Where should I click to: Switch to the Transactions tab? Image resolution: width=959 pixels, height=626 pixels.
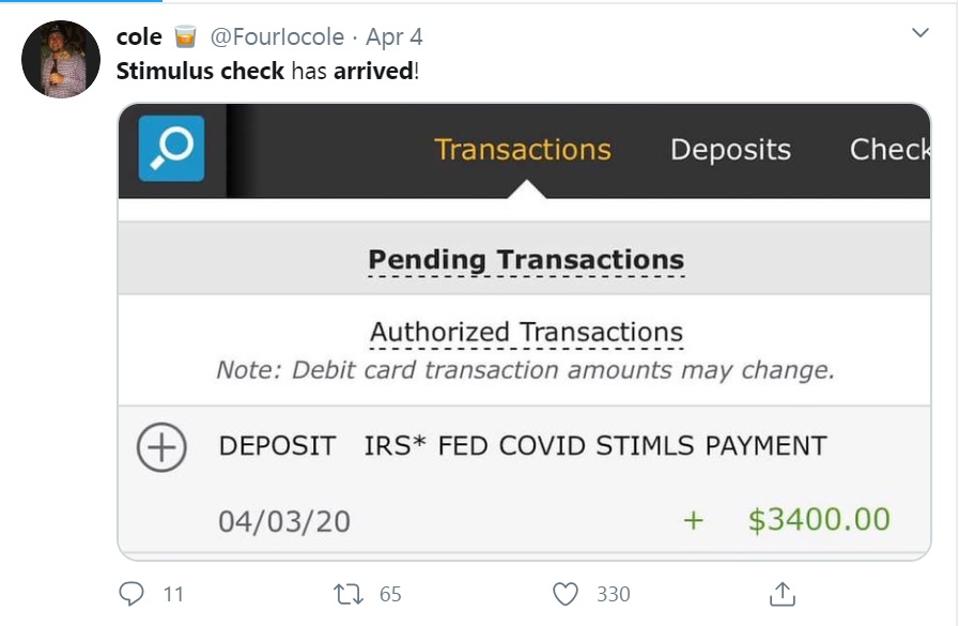click(522, 150)
